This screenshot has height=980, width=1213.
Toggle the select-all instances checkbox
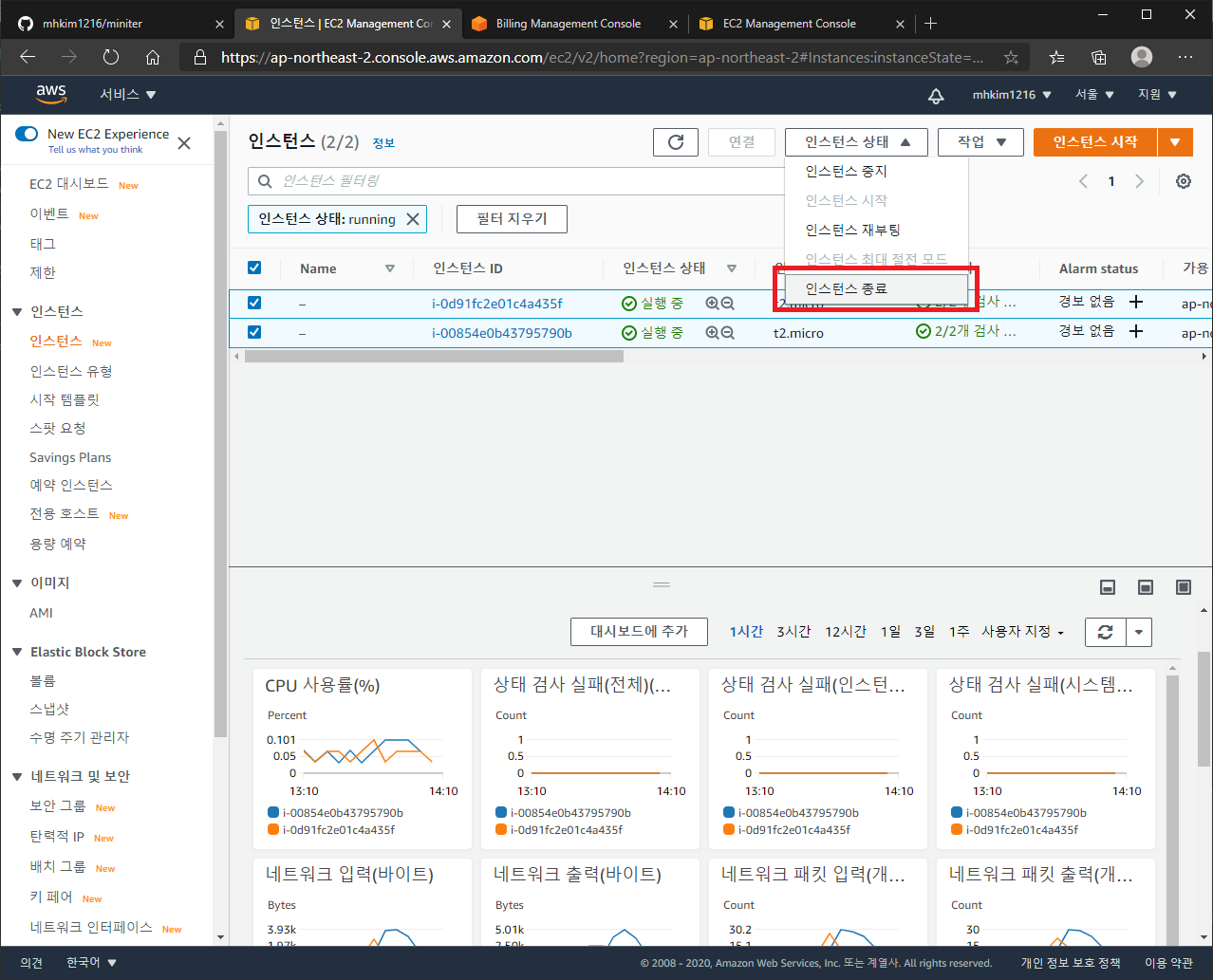(254, 268)
